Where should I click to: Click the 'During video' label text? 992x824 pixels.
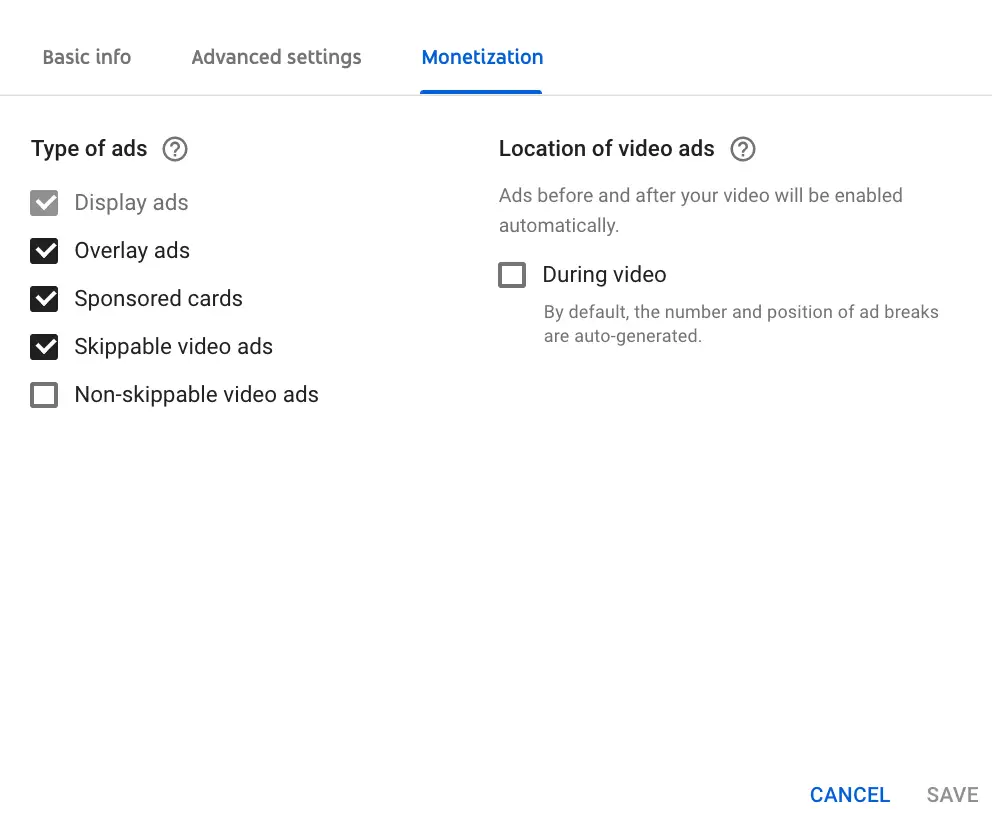tap(604, 275)
